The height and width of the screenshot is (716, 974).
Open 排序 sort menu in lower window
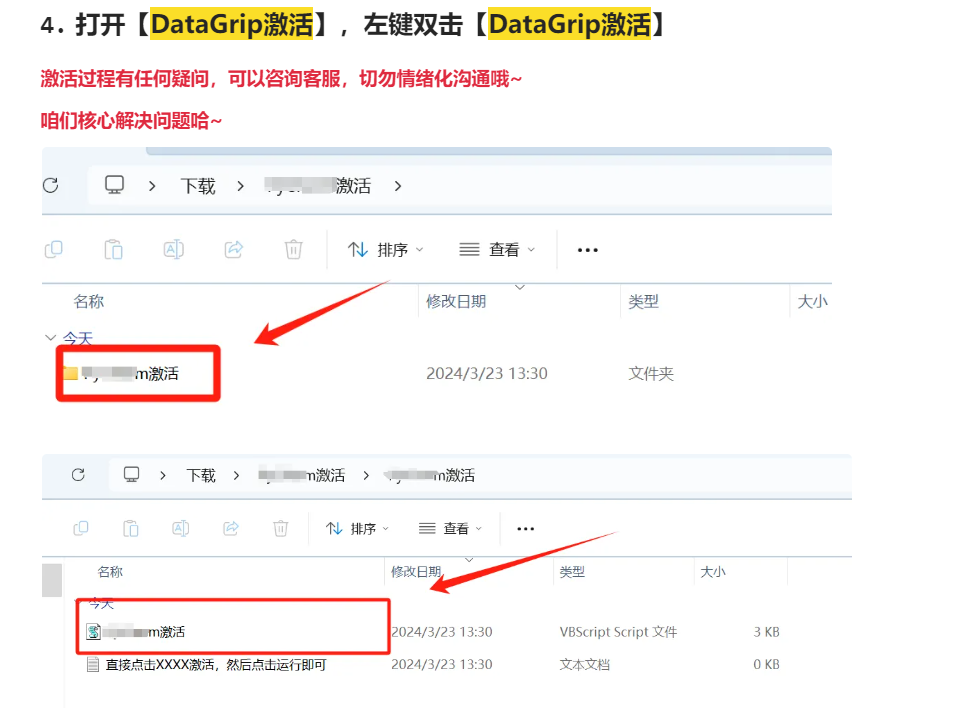pos(357,528)
